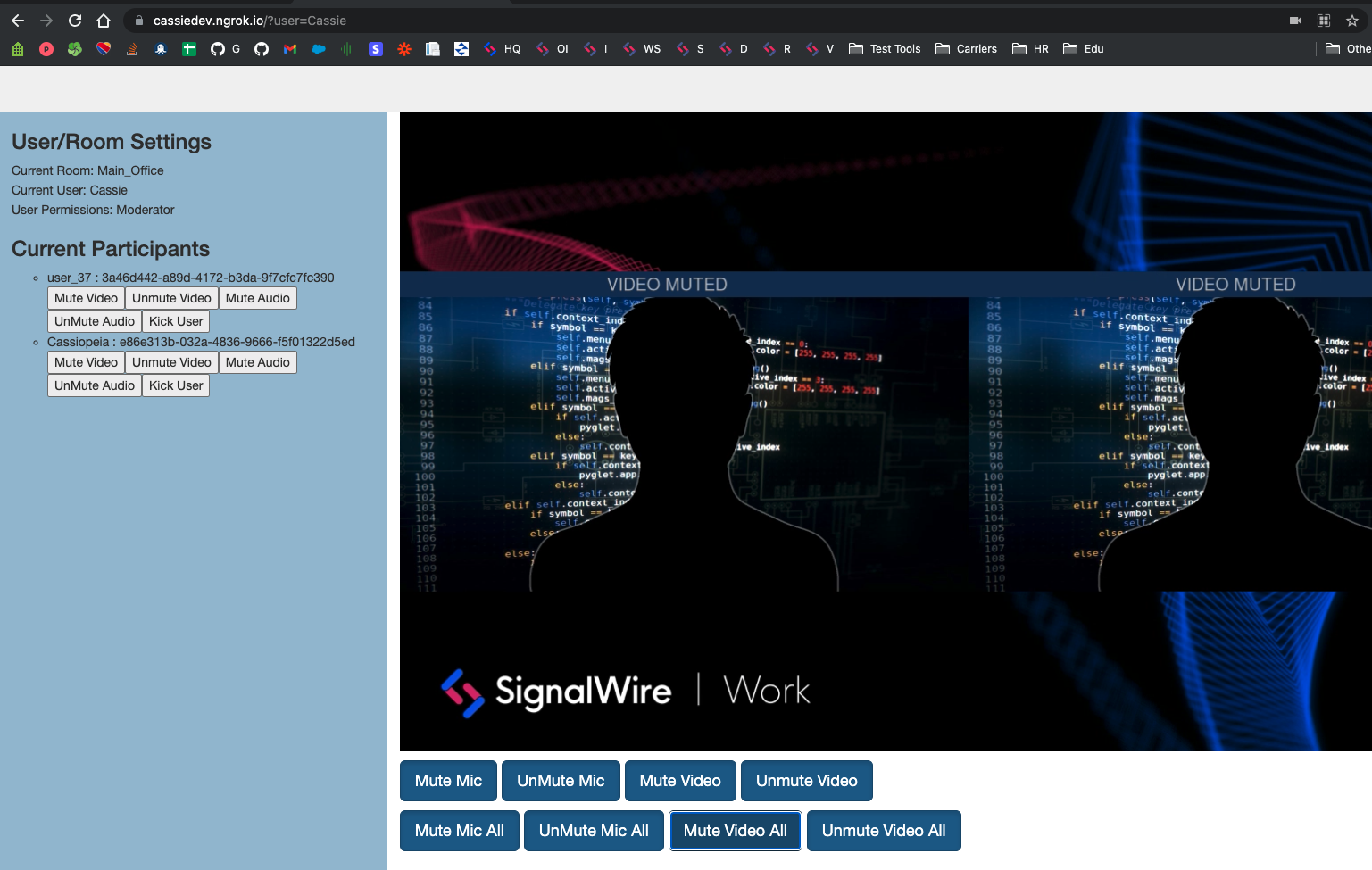Open the octopus bookmark icon
Screen dimensions: 1372x870
coord(161,49)
